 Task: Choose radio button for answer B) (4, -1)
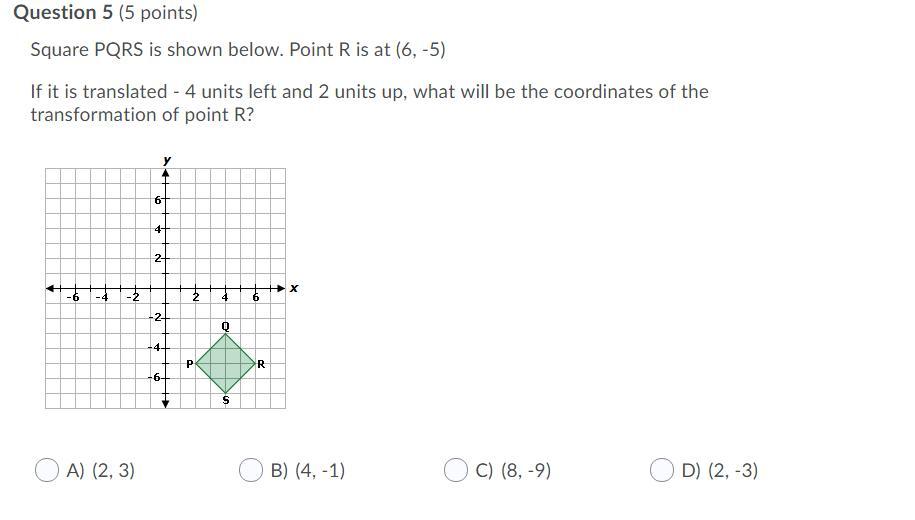(251, 470)
